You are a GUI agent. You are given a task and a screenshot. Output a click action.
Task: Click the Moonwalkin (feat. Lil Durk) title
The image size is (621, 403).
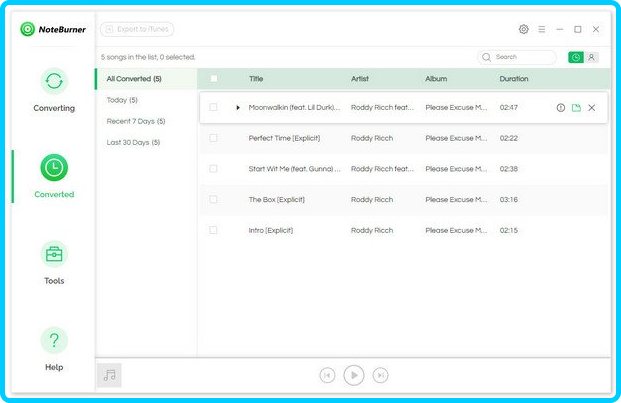point(294,108)
